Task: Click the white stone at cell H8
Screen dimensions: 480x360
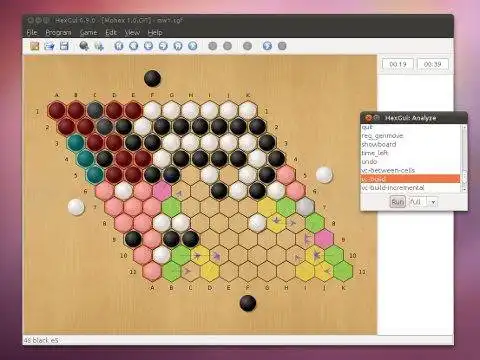Action: coord(257,223)
